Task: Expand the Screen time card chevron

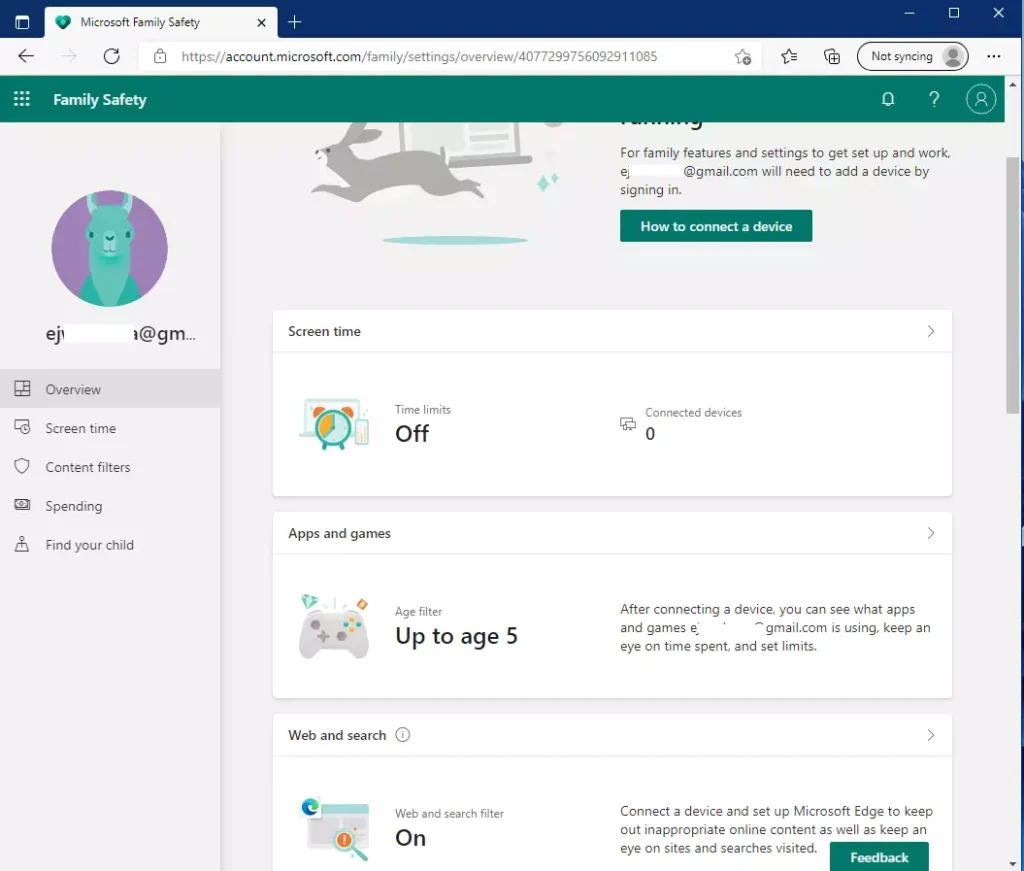Action: click(931, 332)
